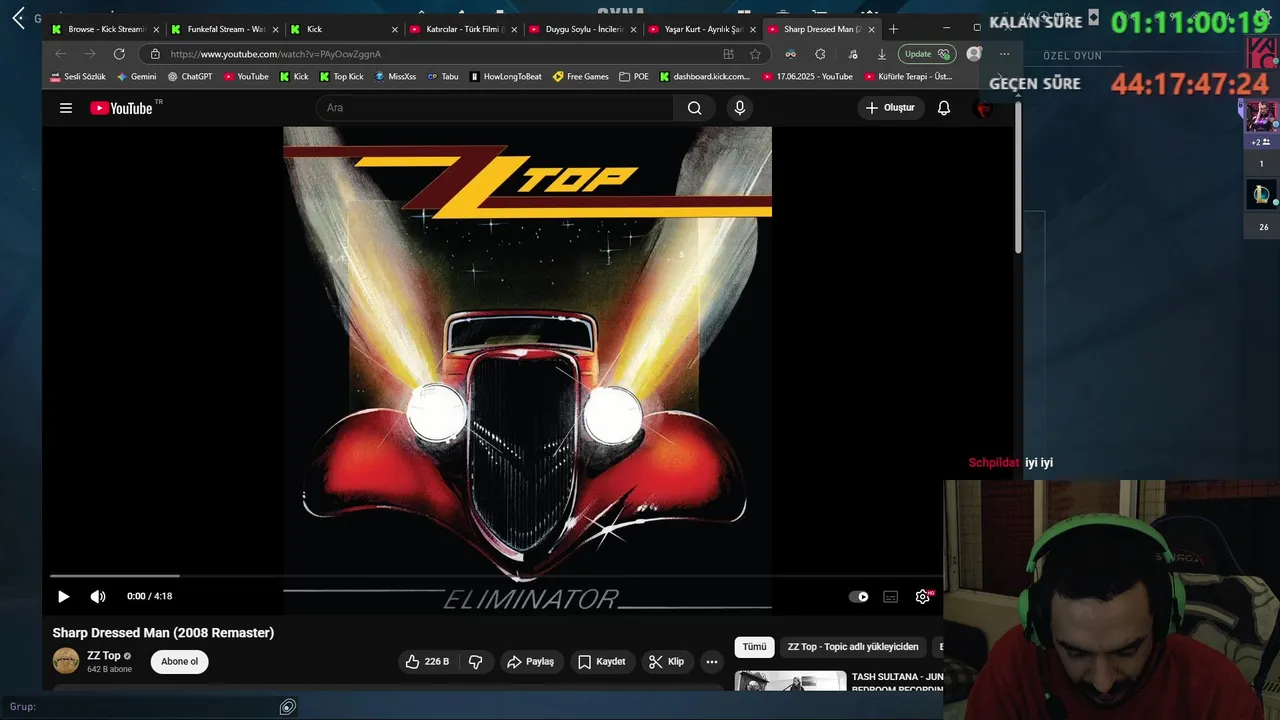The image size is (1280, 720).
Task: Open the ChatGPT bookmark
Action: [x=190, y=76]
